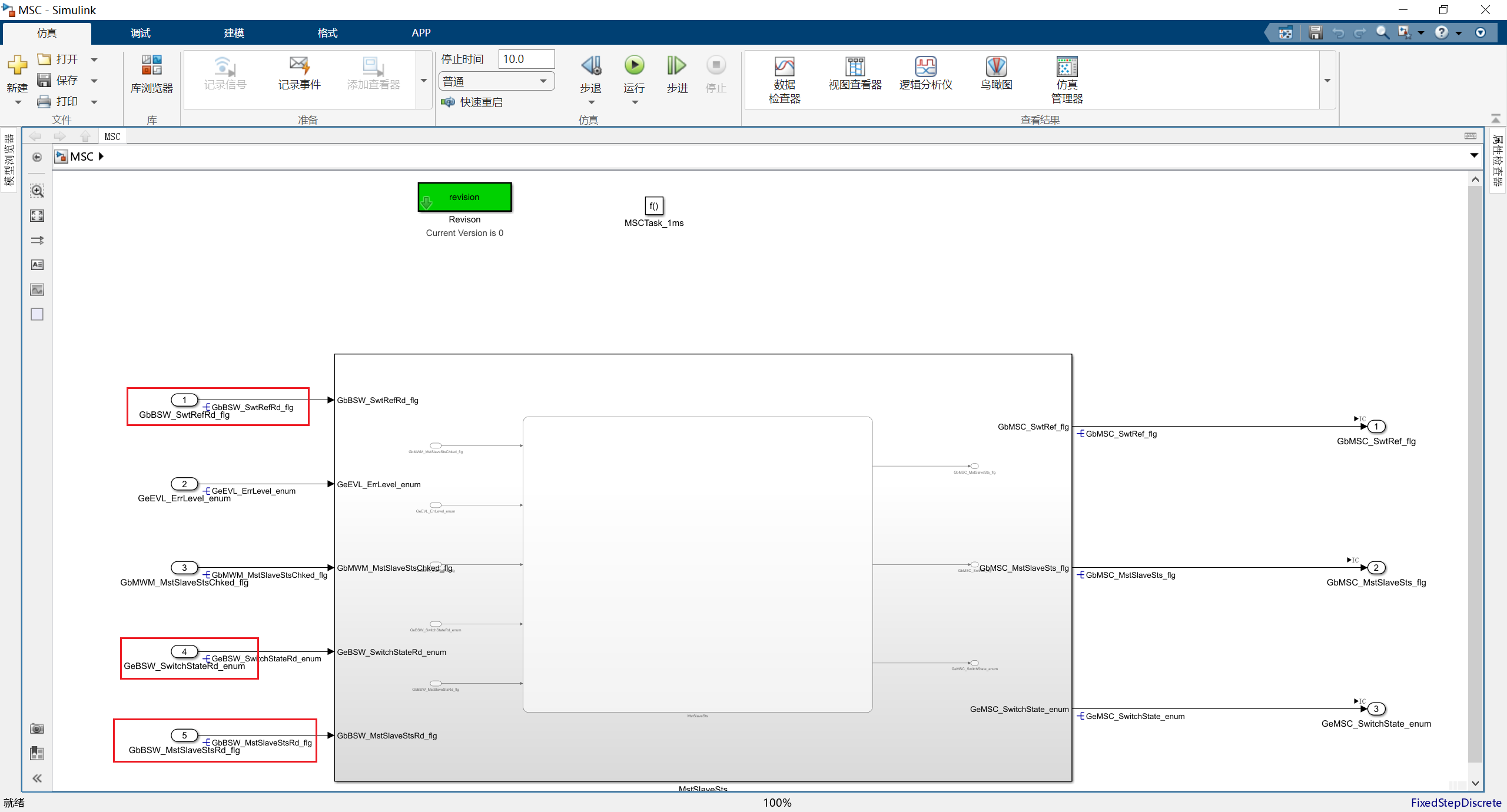Expand the Open (打开) dropdown arrow
Screen dimensions: 1507x812
(x=94, y=59)
